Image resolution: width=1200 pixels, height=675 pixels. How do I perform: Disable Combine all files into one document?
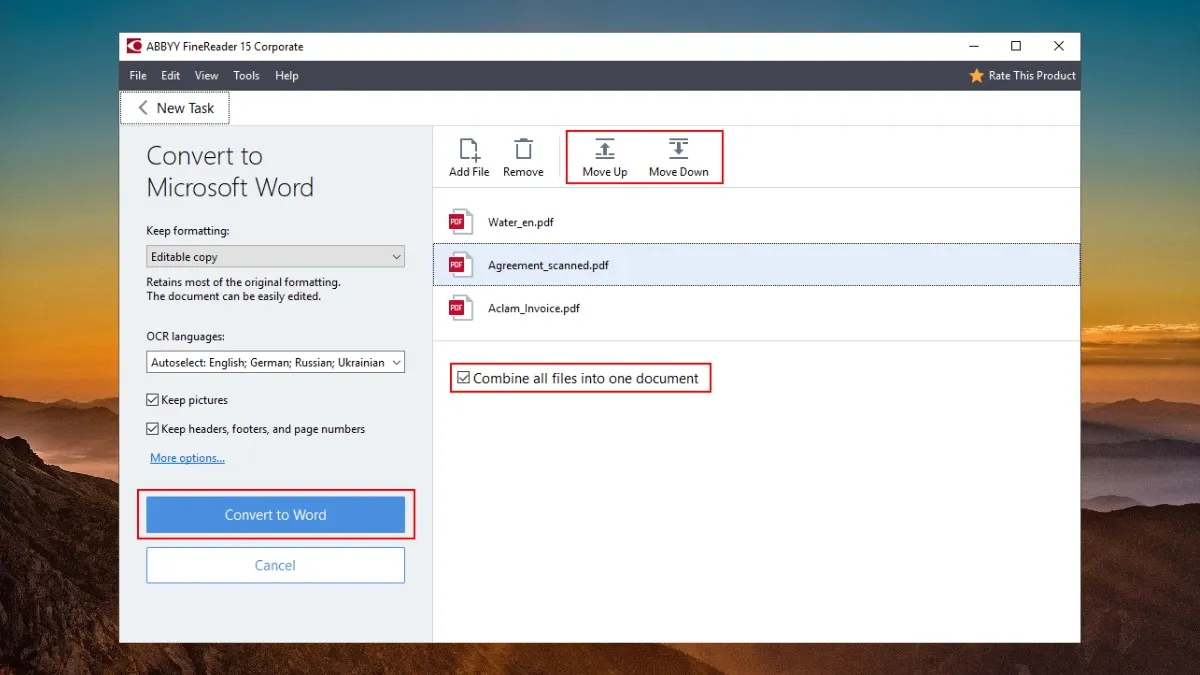click(x=463, y=378)
